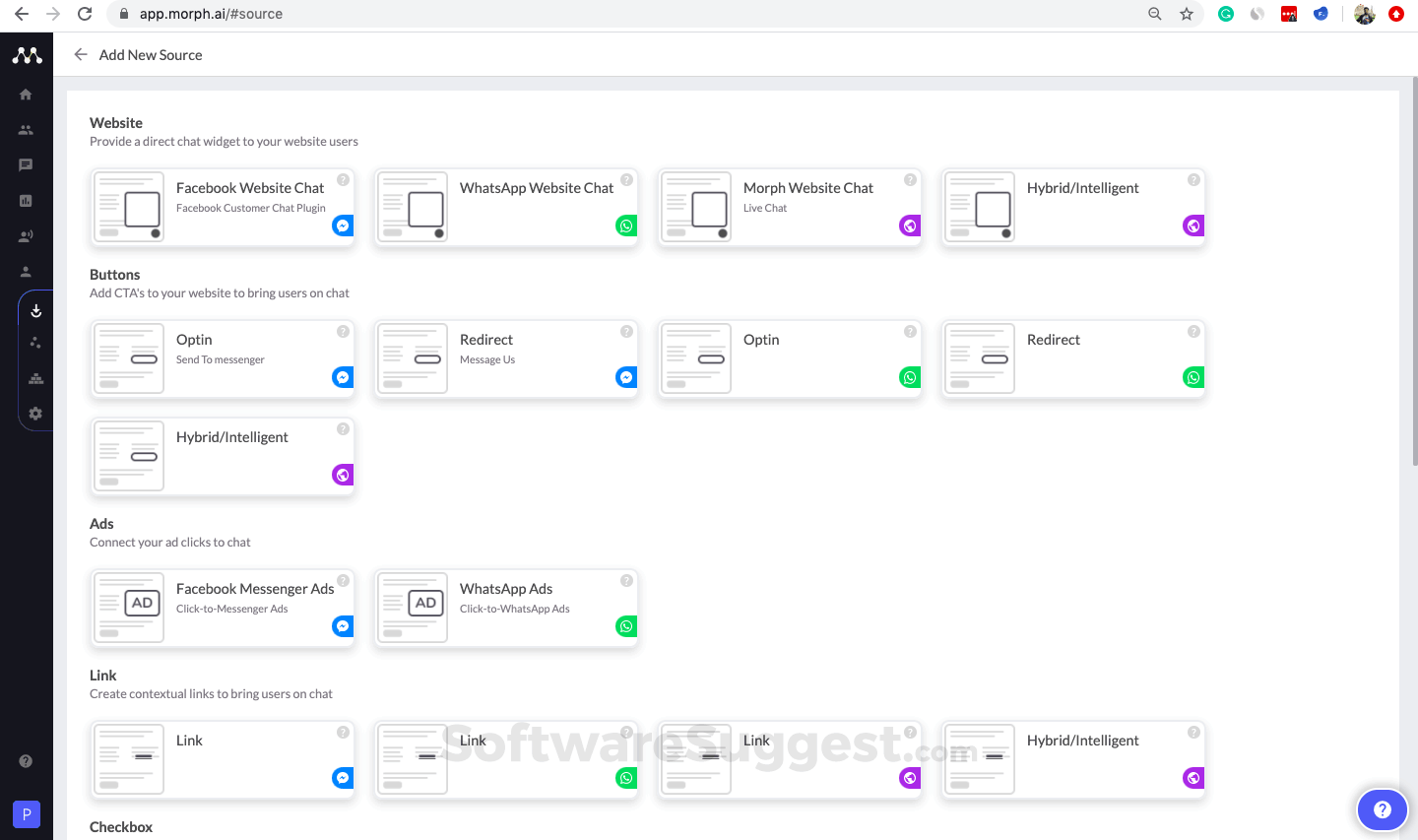The width and height of the screenshot is (1418, 840).
Task: Select the WhatsApp Website Chat card
Action: (506, 207)
